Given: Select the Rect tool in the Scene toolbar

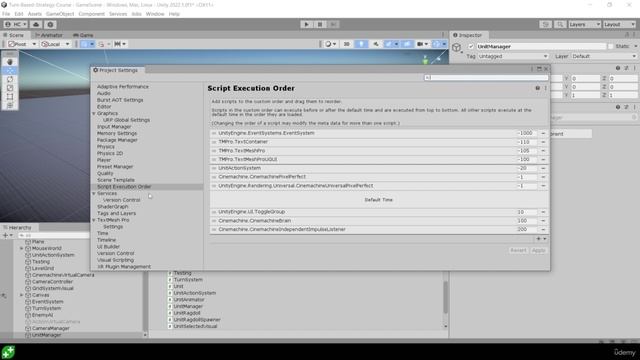Looking at the screenshot, I should [10, 97].
